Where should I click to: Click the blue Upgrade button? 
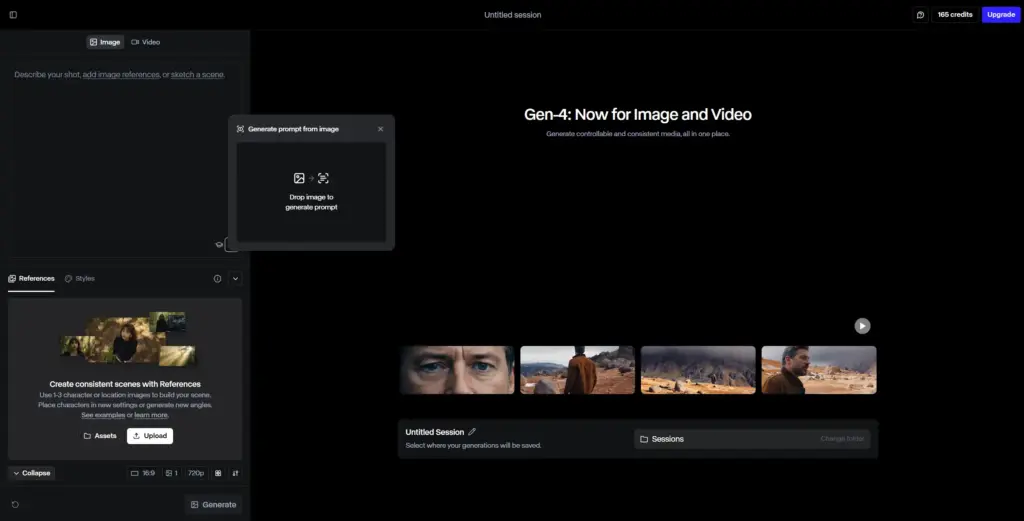point(1000,14)
